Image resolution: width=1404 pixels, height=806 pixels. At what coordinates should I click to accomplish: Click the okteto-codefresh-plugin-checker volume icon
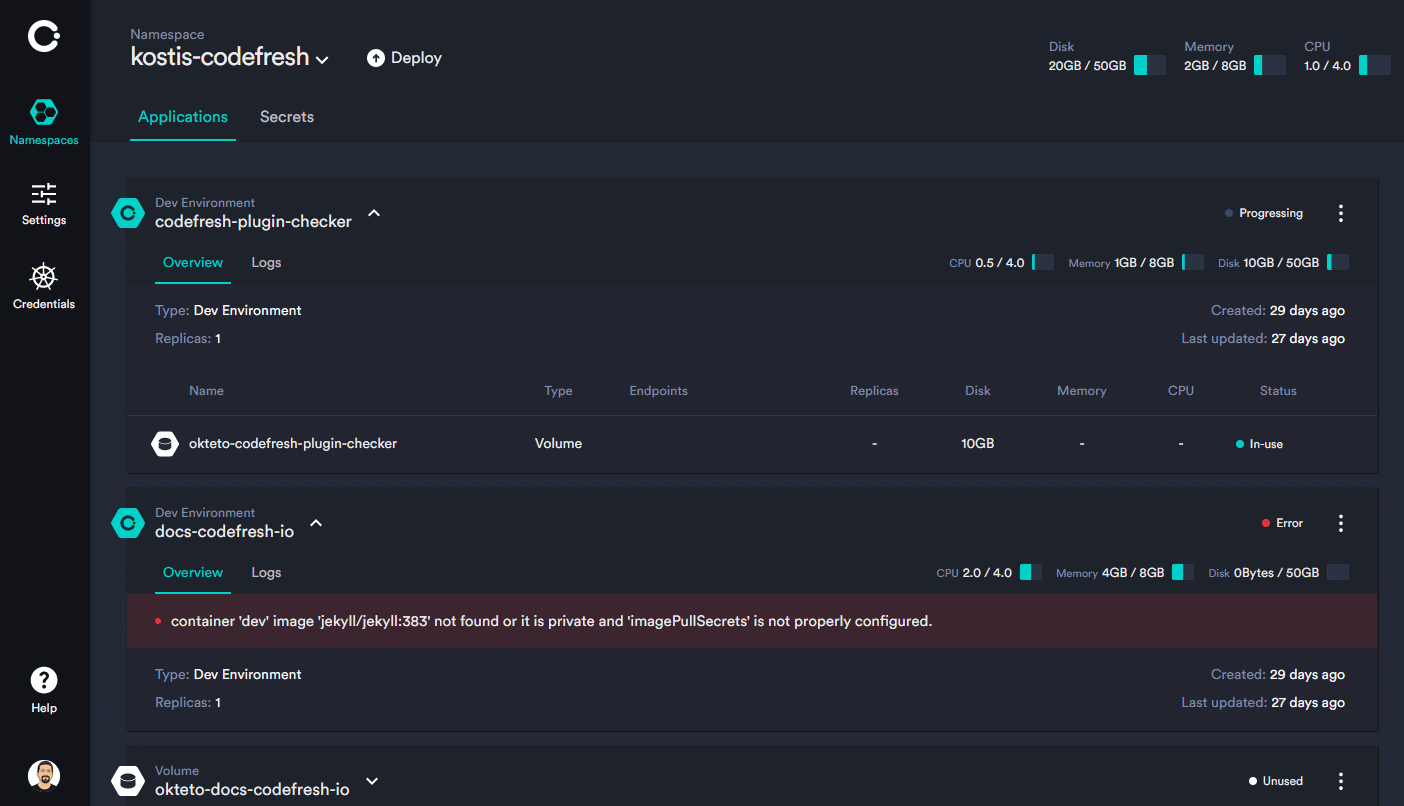click(x=165, y=443)
